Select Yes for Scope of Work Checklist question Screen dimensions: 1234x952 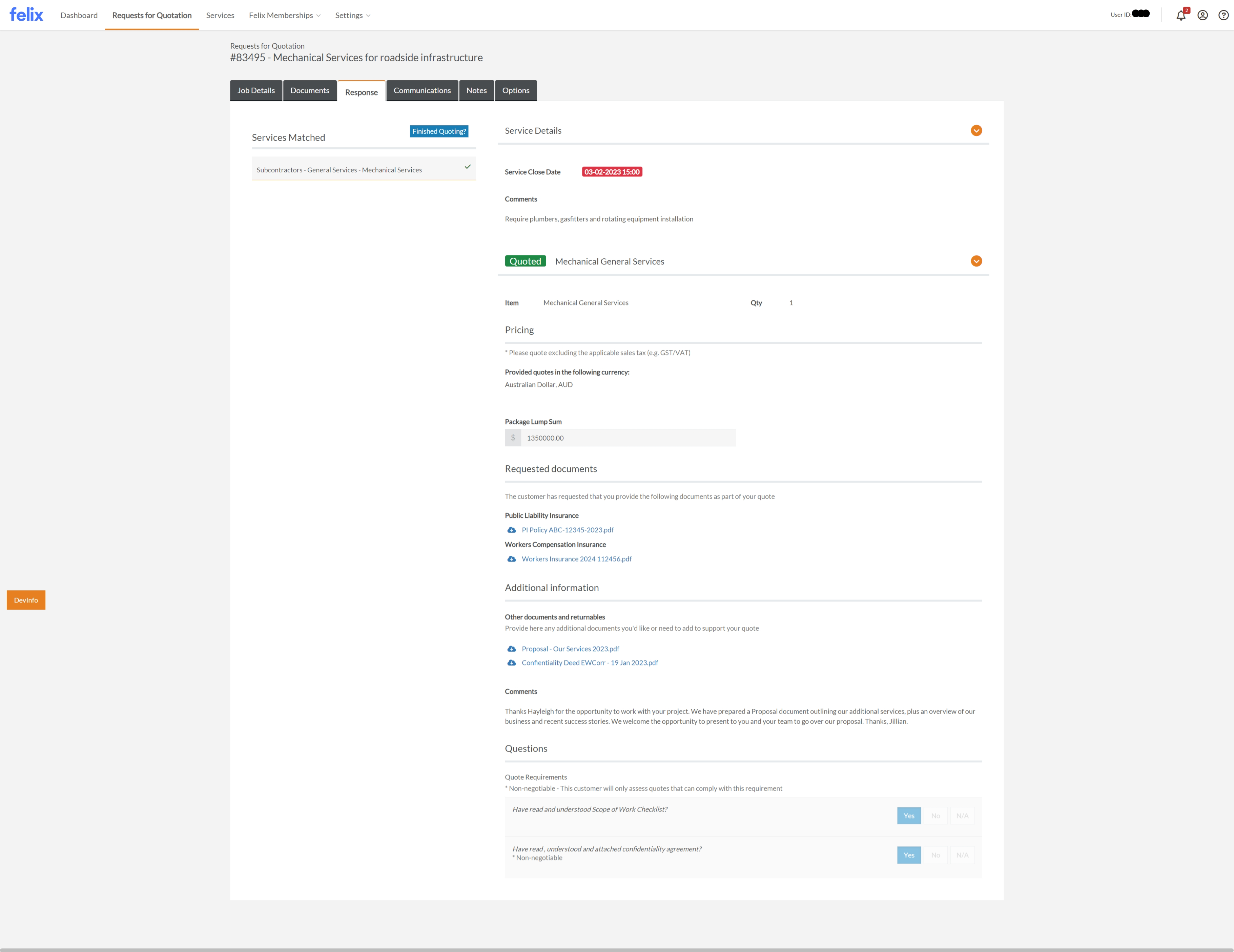(x=908, y=816)
